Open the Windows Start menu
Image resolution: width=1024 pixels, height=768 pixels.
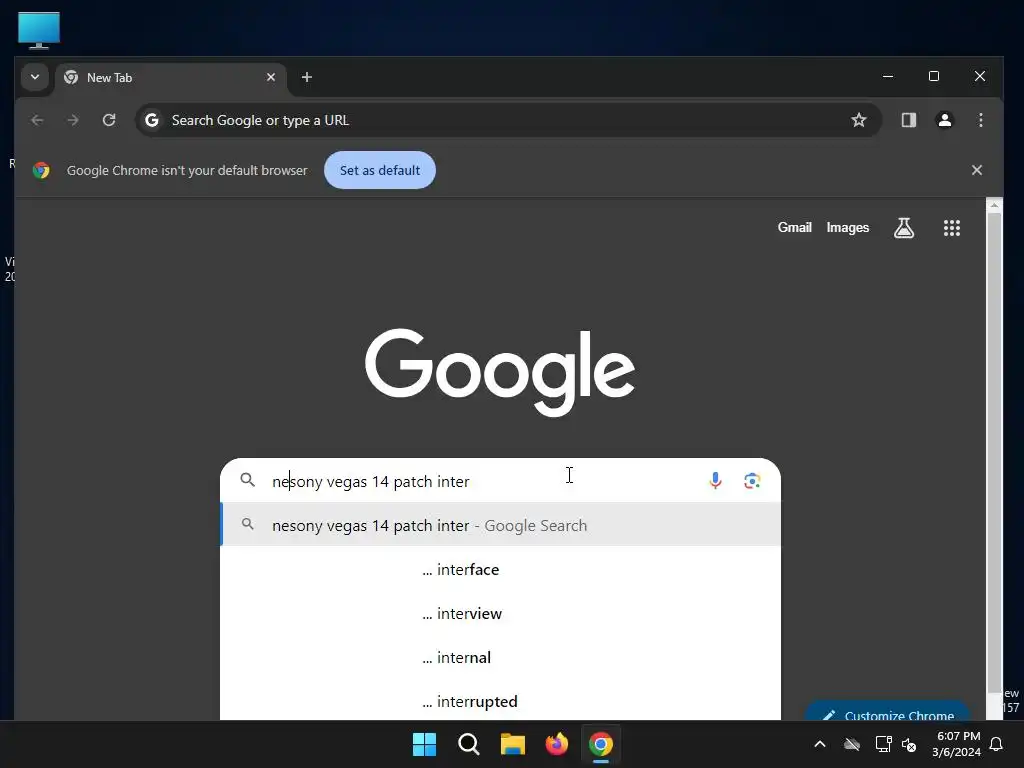click(x=424, y=744)
